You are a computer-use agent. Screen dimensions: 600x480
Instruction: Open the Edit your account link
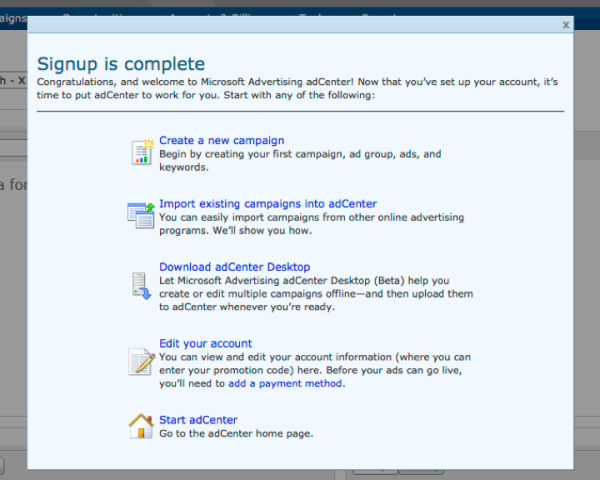(x=205, y=343)
